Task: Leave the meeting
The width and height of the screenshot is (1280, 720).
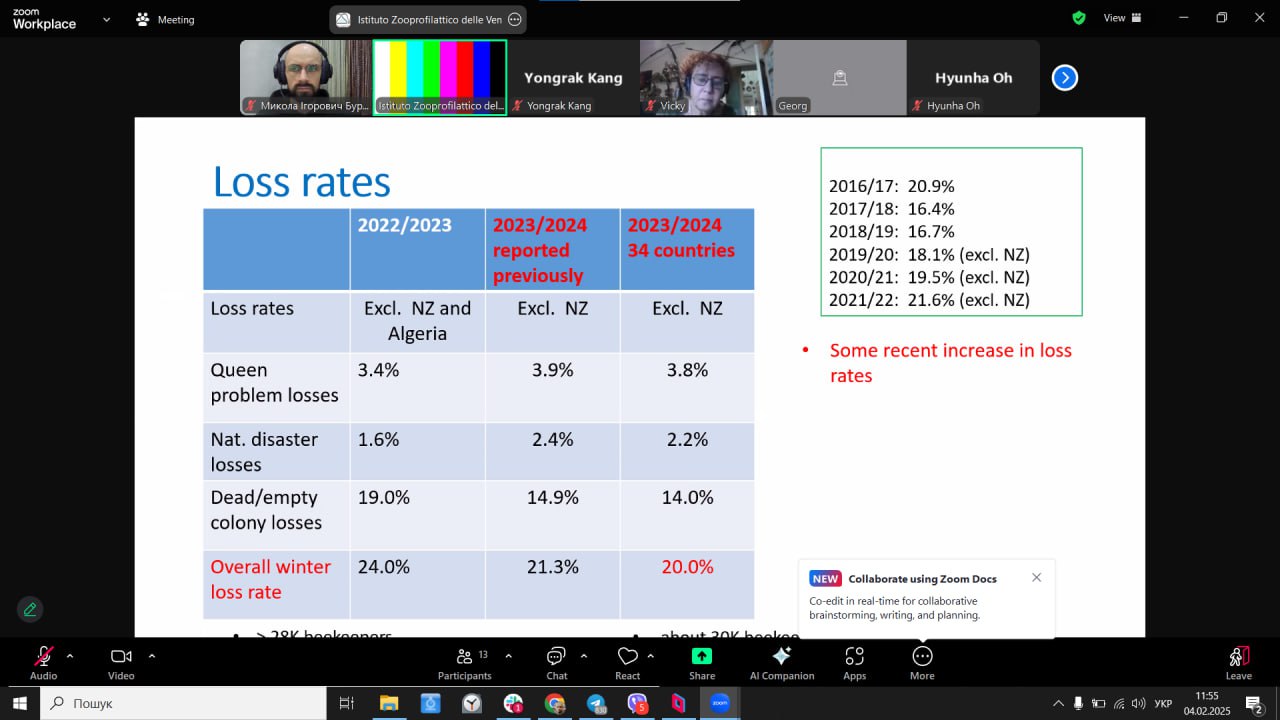Action: 1238,662
